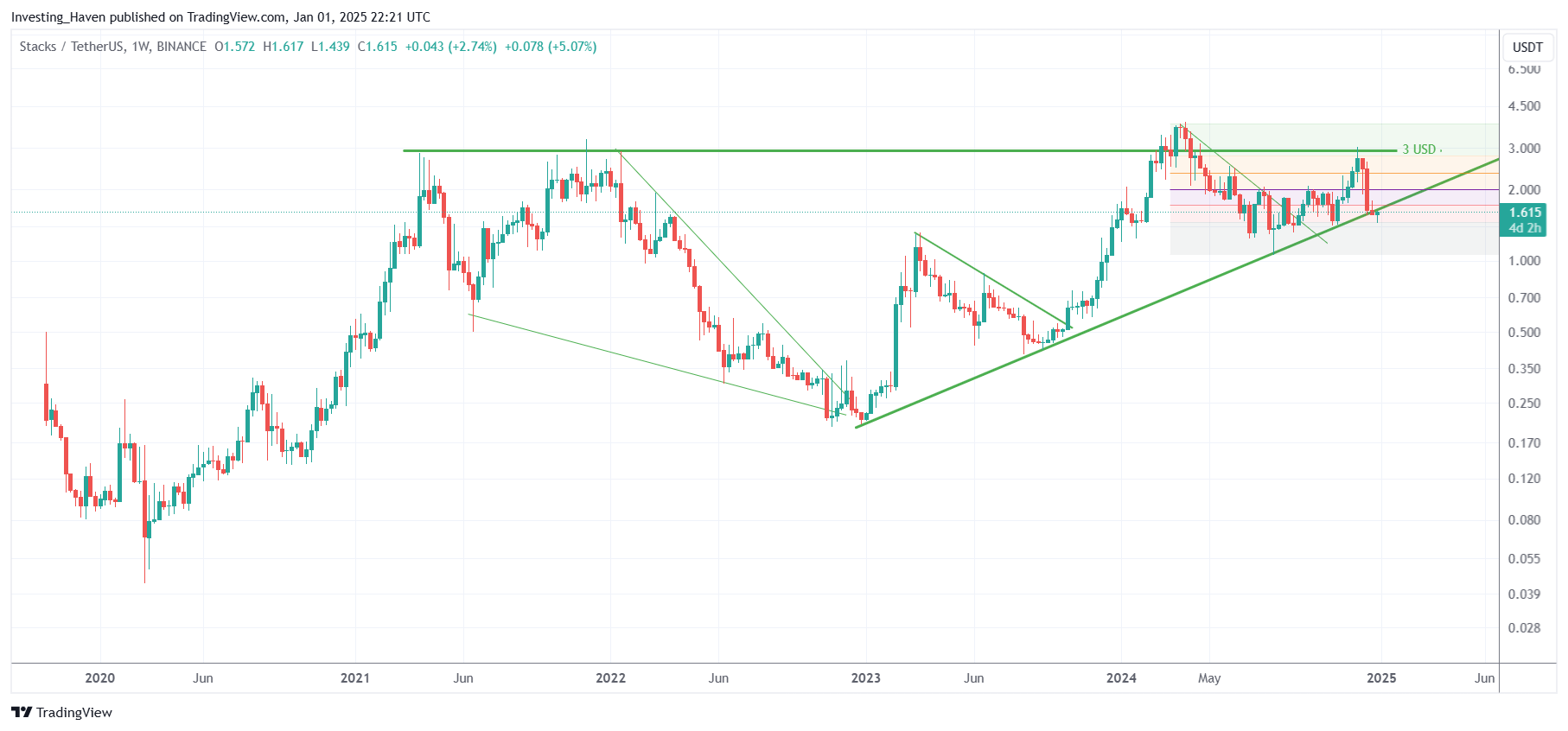Click the USDT currency label
The height and width of the screenshot is (731, 1568).
coord(1527,47)
